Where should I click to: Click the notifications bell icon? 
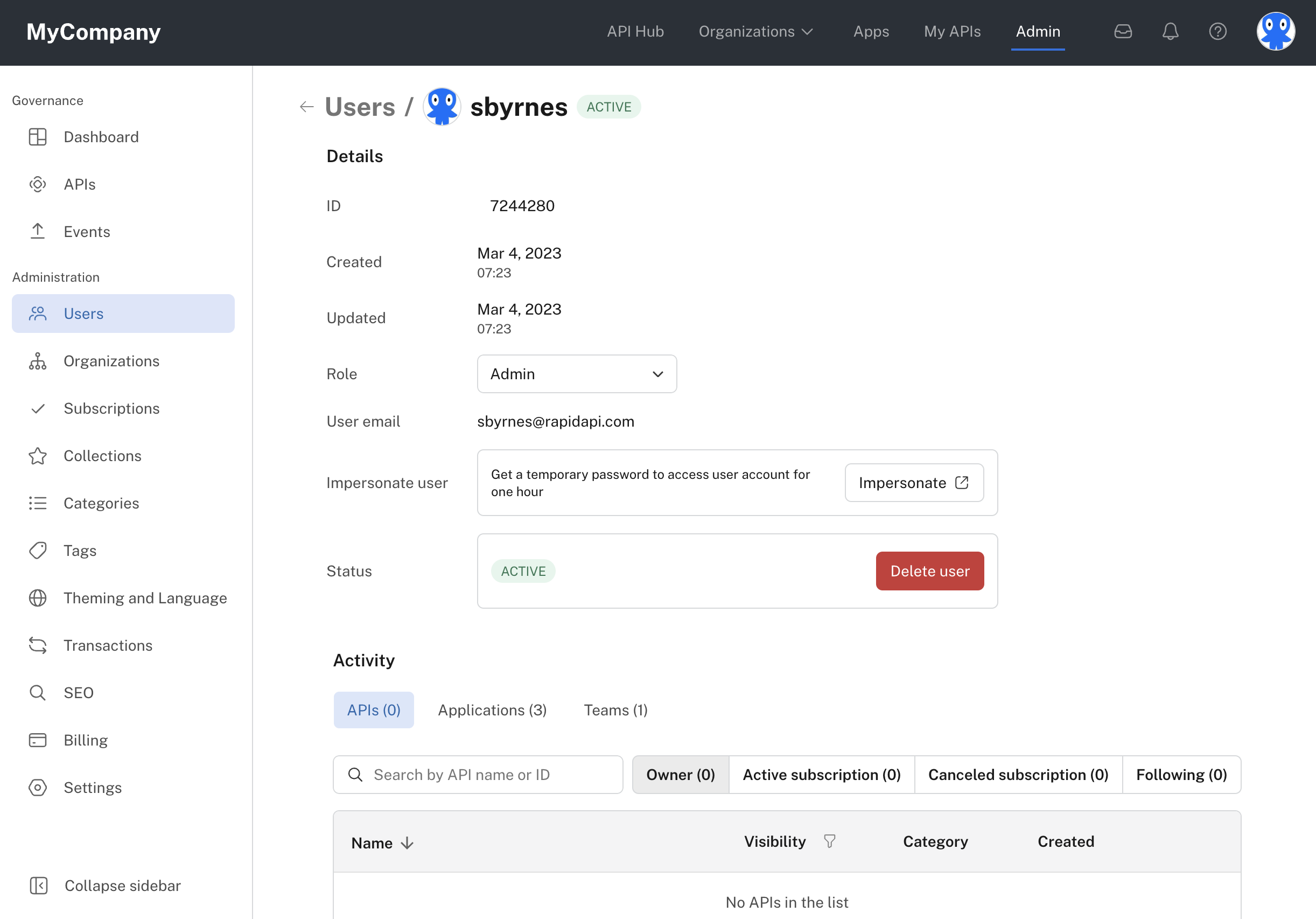click(x=1170, y=32)
